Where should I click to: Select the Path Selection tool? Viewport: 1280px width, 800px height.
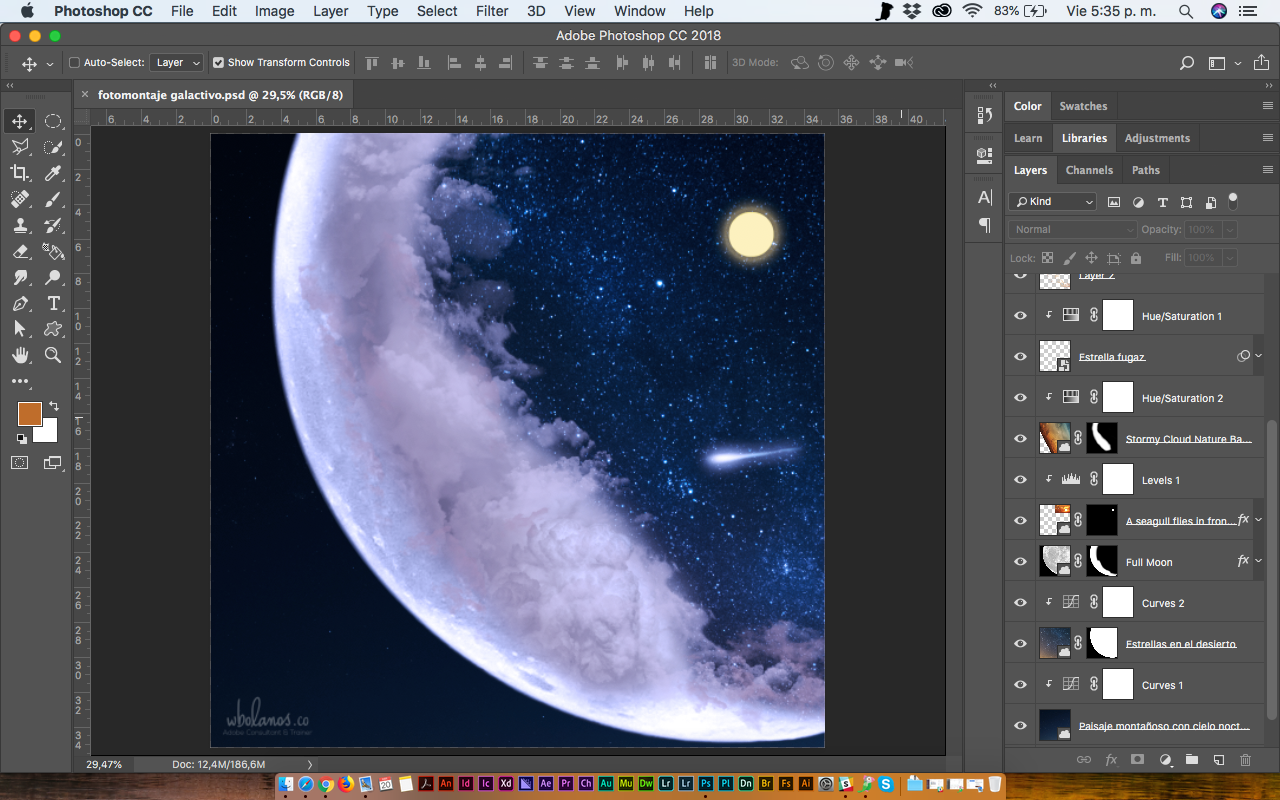[20, 329]
